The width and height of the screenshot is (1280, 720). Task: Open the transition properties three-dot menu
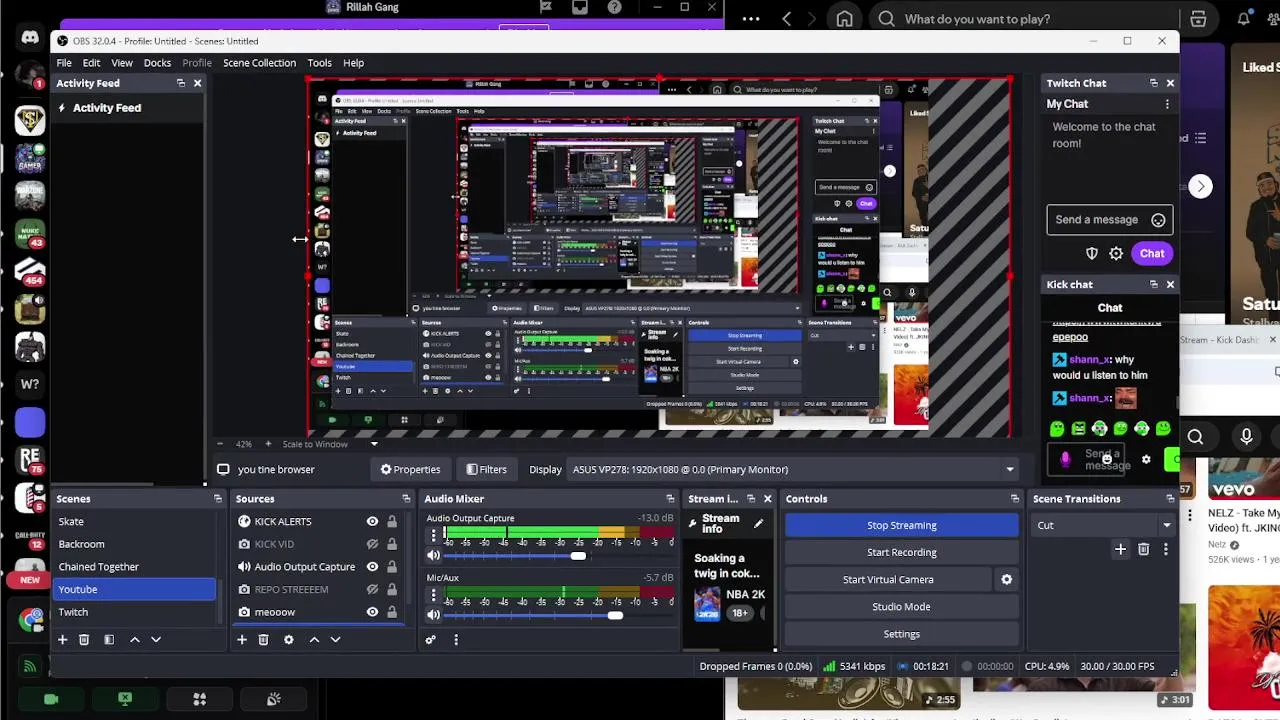[x=1166, y=549]
